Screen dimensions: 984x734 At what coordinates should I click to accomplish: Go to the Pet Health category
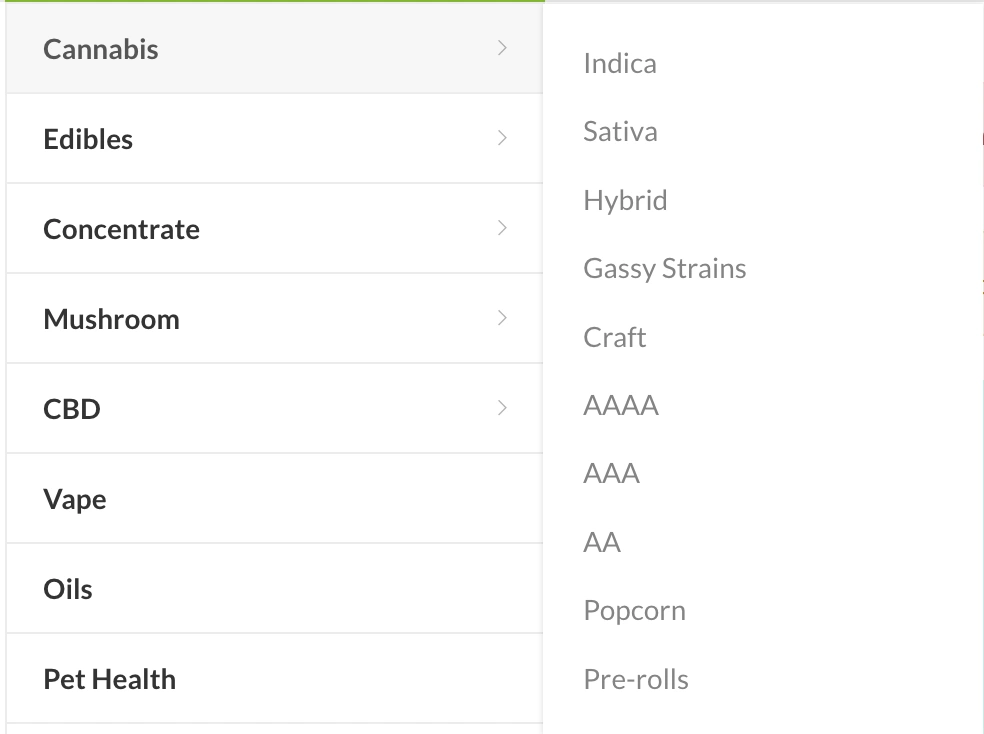point(109,679)
